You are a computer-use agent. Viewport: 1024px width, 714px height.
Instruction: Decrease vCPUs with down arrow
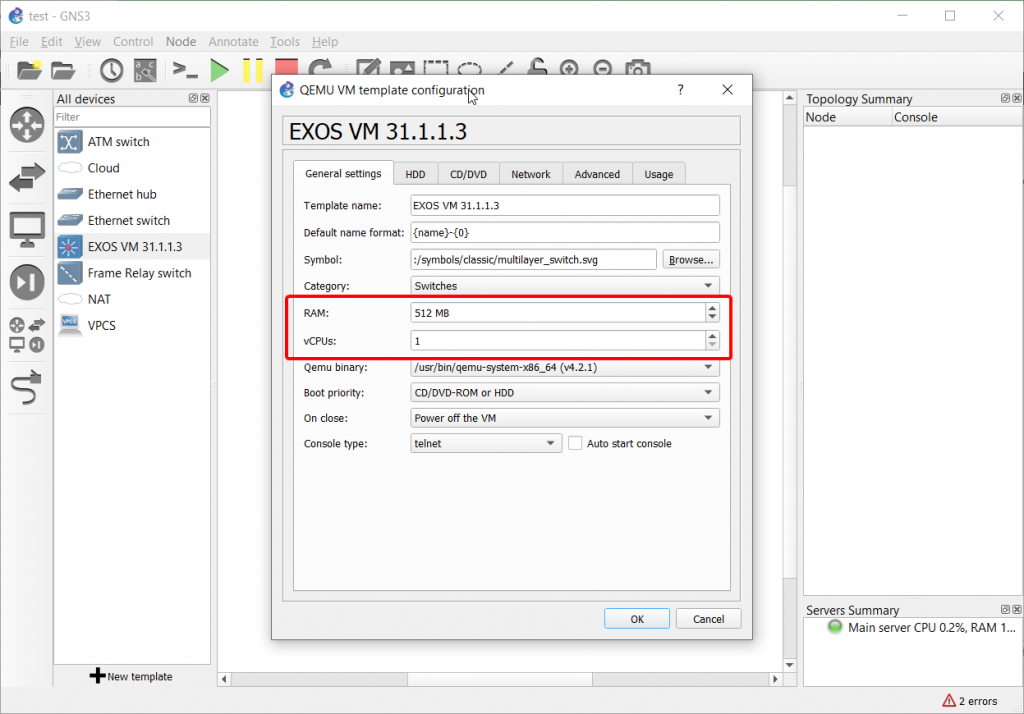coord(712,346)
